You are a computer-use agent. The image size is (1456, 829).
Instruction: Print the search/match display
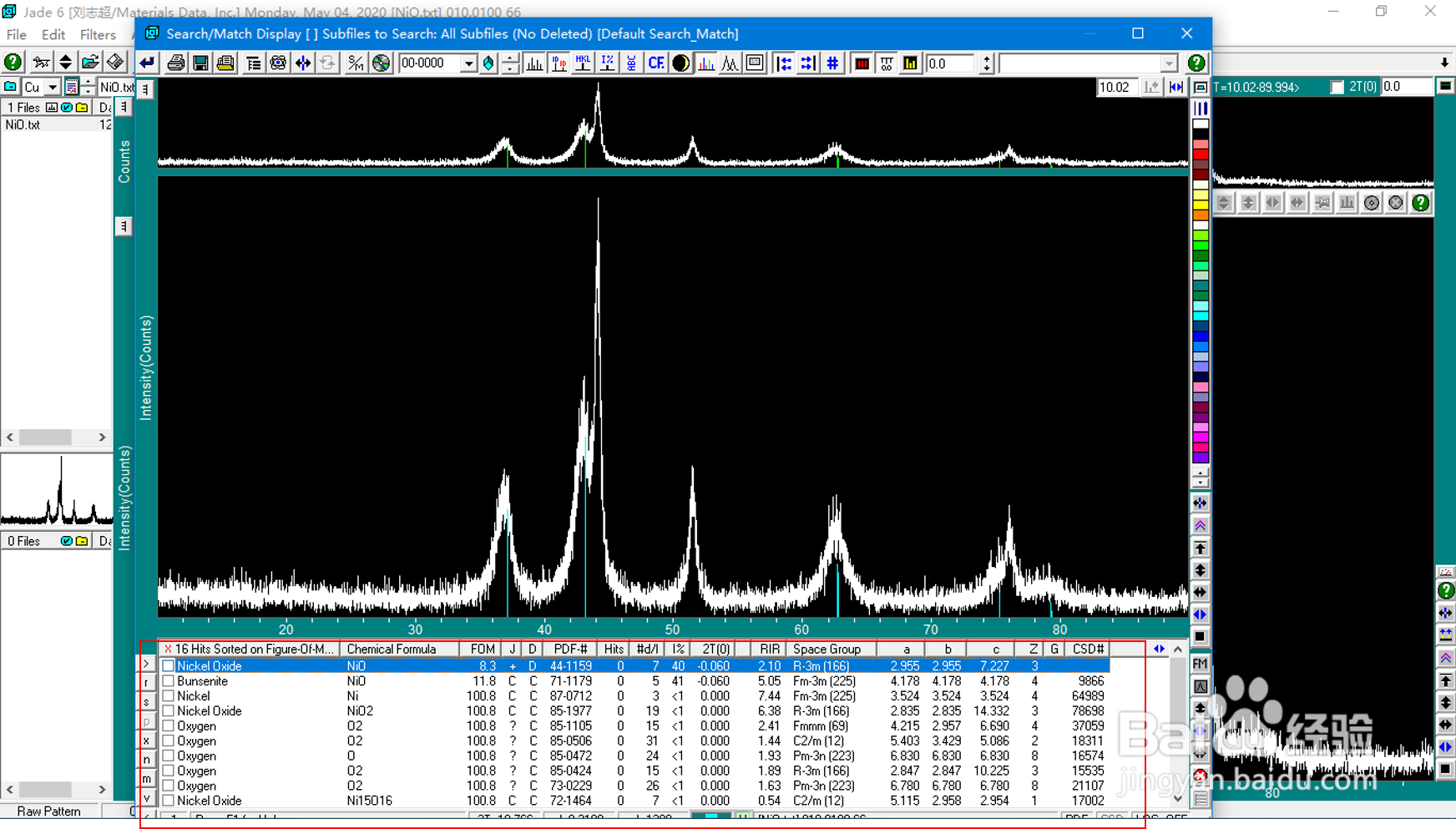coord(176,63)
